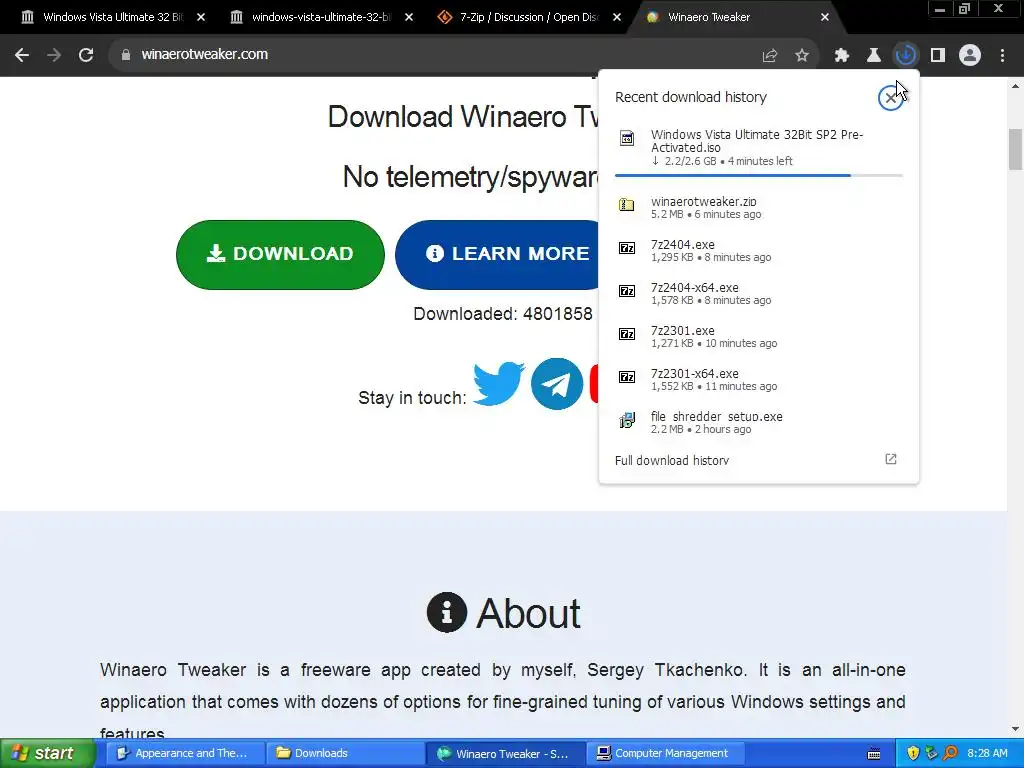Open the Twitter bird icon
The image size is (1024, 768).
498,383
